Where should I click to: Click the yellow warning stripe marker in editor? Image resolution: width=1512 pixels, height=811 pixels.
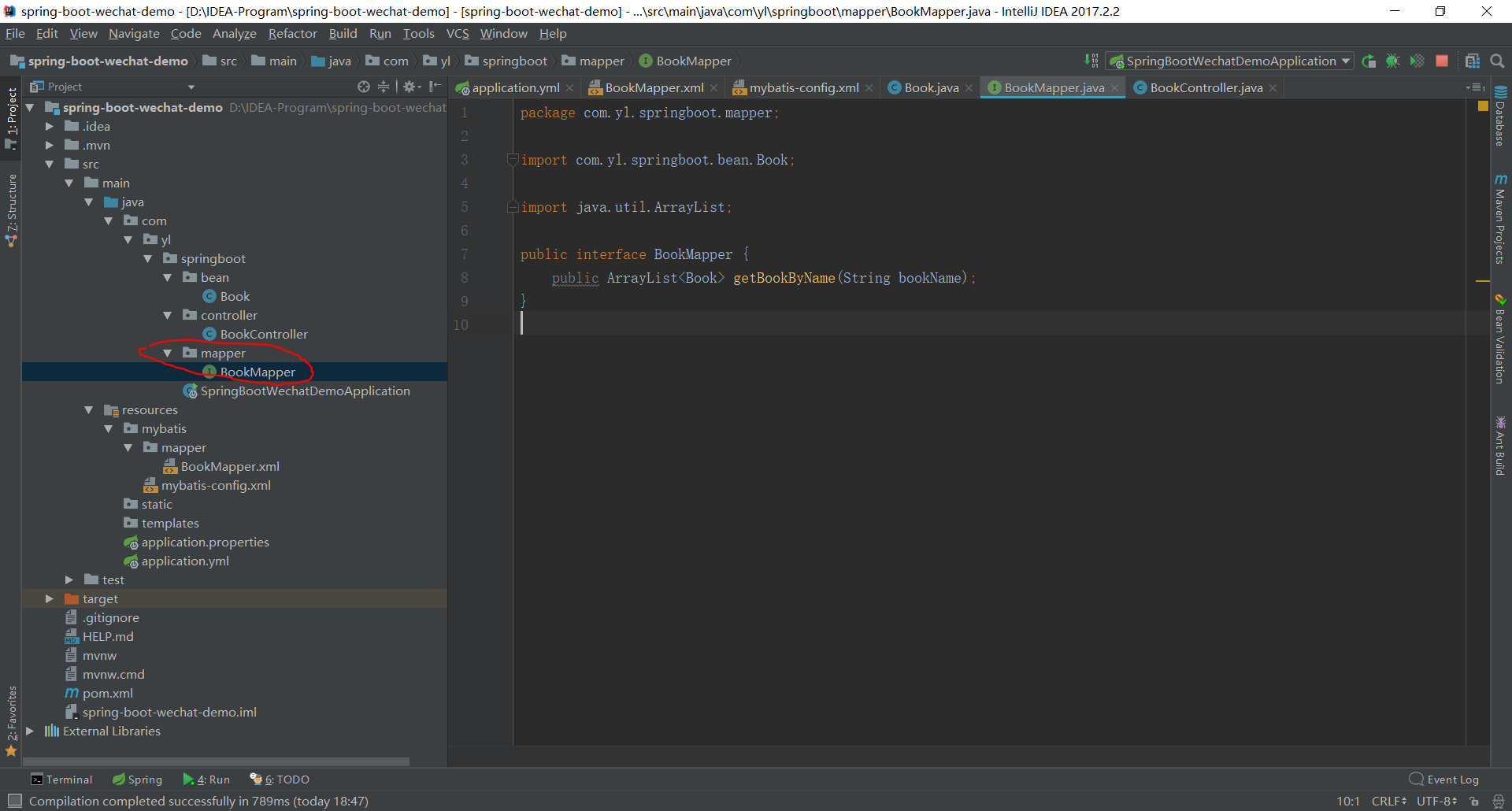pos(1482,280)
